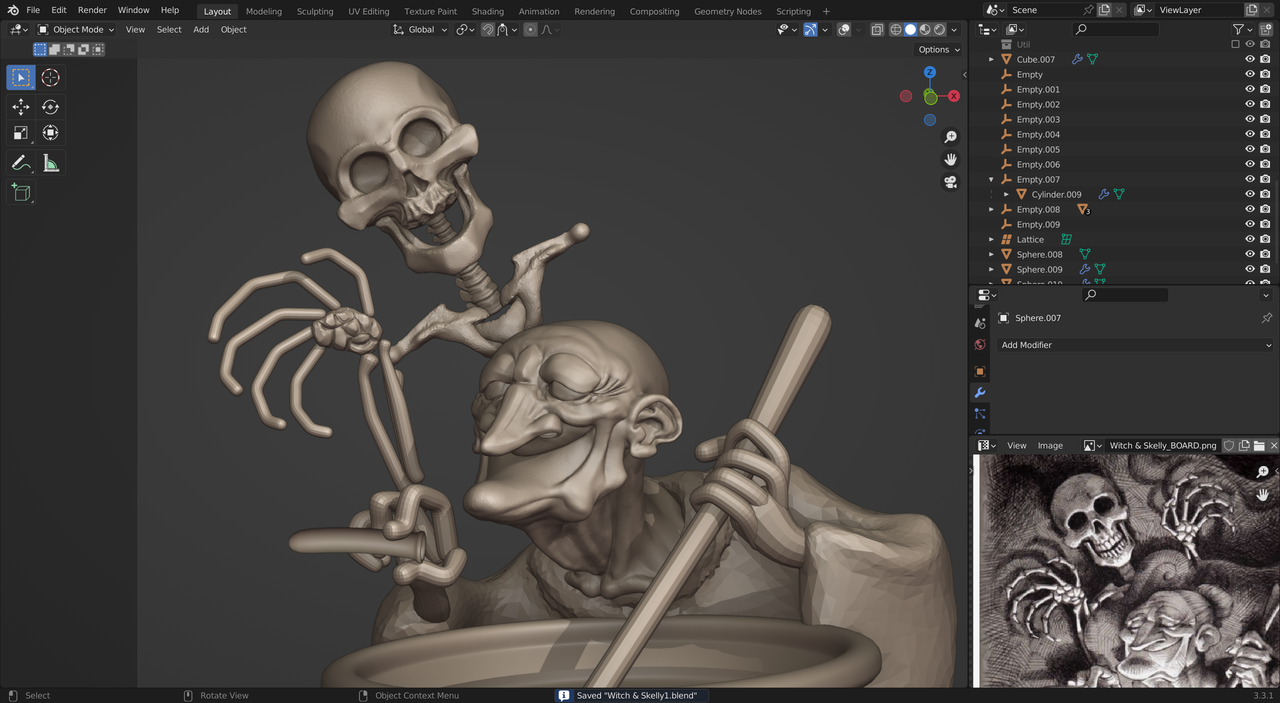The height and width of the screenshot is (703, 1280).
Task: Select the Move tool in the viewport toolbar
Action: (x=21, y=106)
